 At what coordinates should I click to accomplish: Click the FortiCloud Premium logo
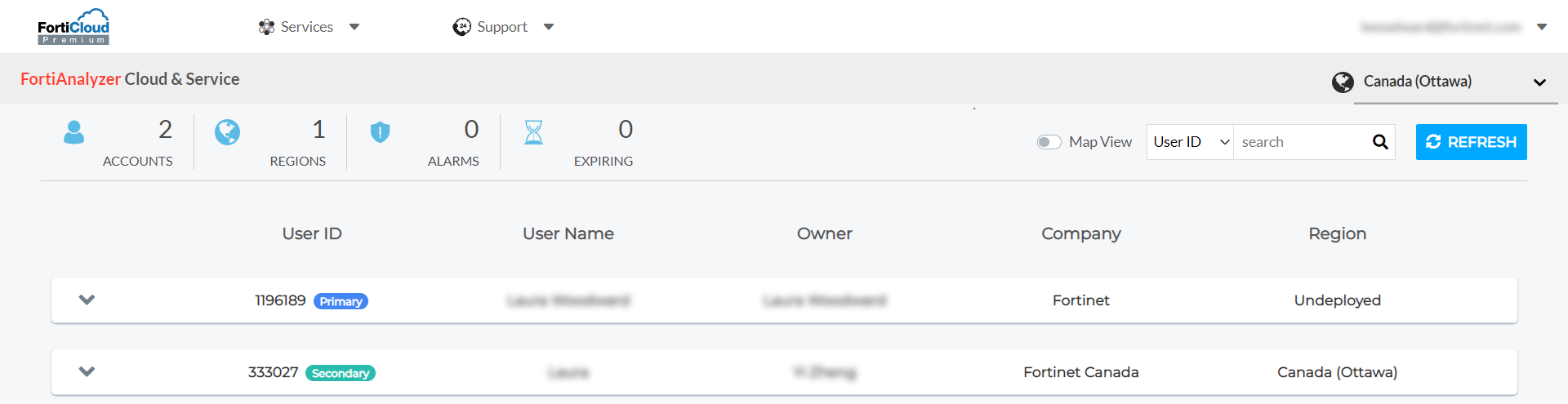73,27
